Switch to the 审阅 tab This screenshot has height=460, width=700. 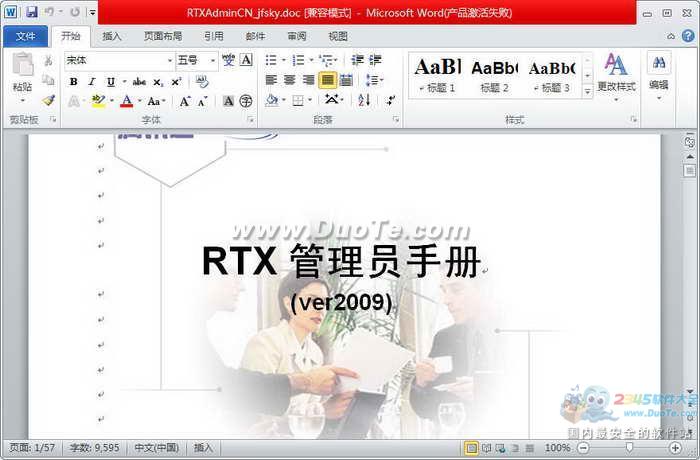297,37
